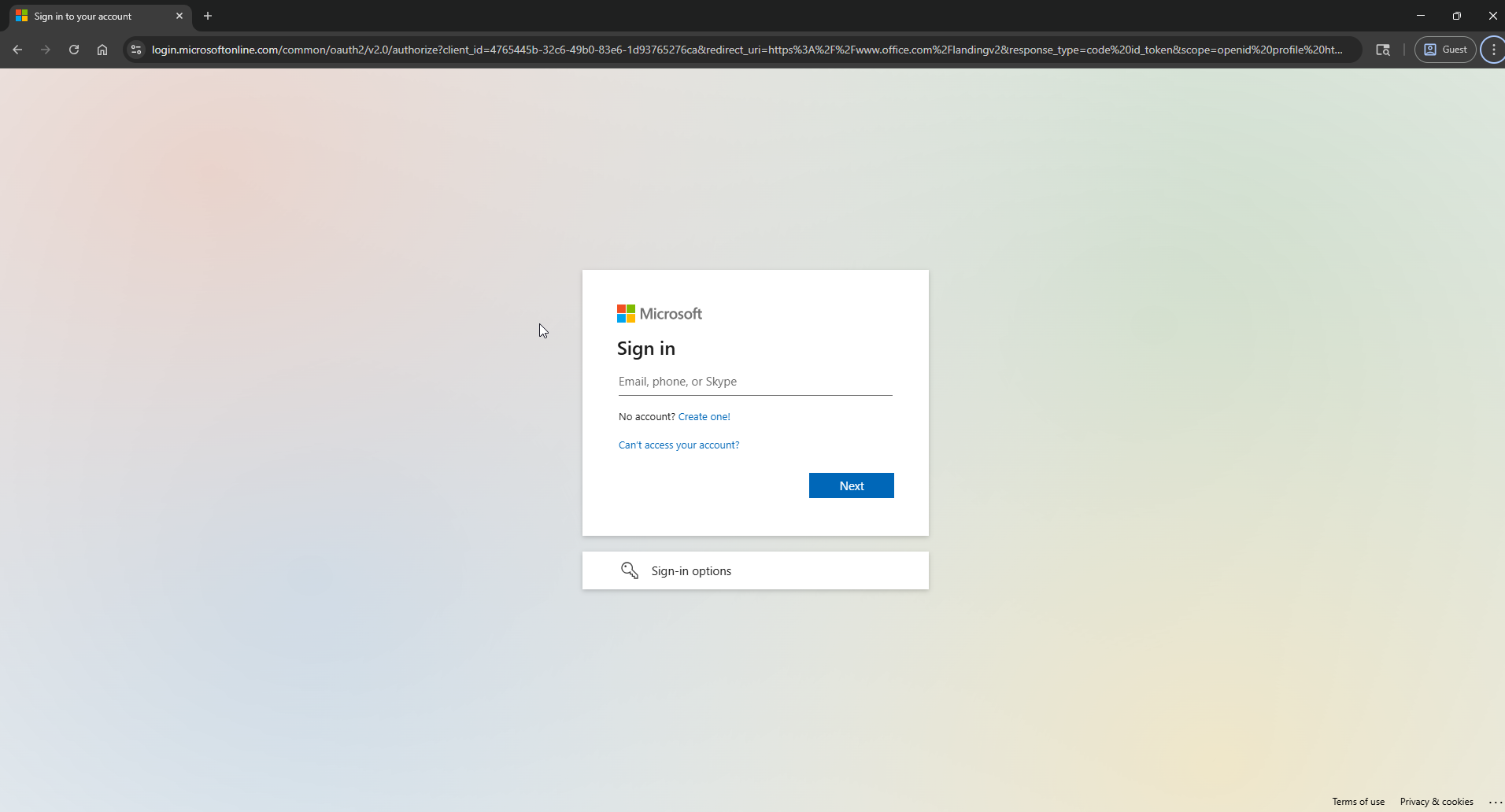Open the browser three-dot menu
The width and height of the screenshot is (1505, 812).
pos(1493,50)
